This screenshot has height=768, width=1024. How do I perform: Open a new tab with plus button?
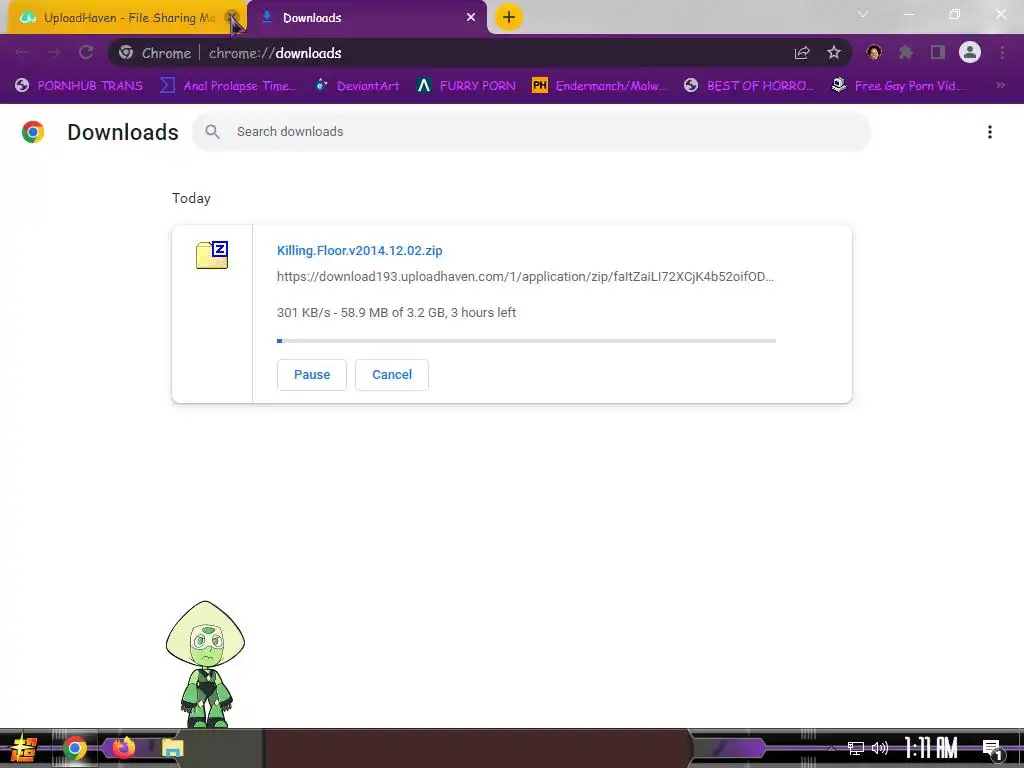pos(509,17)
